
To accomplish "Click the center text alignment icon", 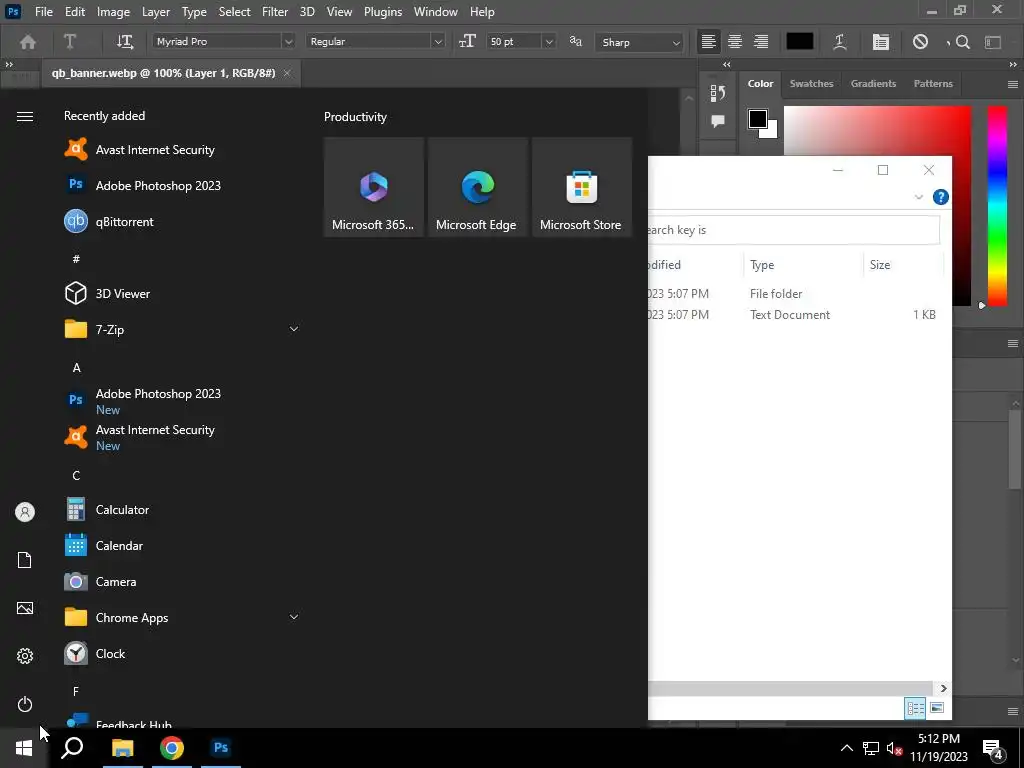I will pos(735,42).
